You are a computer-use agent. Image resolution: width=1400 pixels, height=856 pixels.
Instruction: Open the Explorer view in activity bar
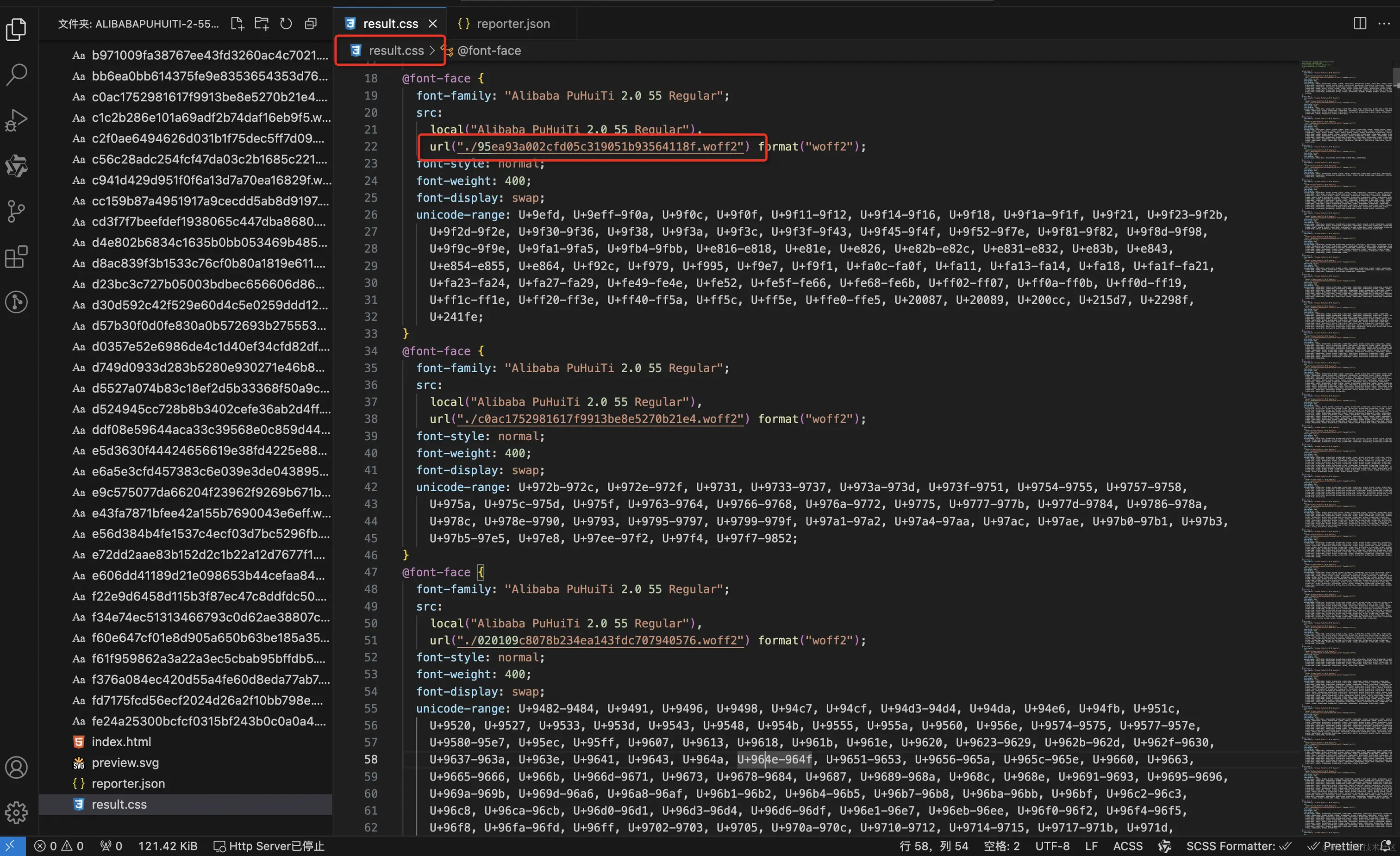16,30
